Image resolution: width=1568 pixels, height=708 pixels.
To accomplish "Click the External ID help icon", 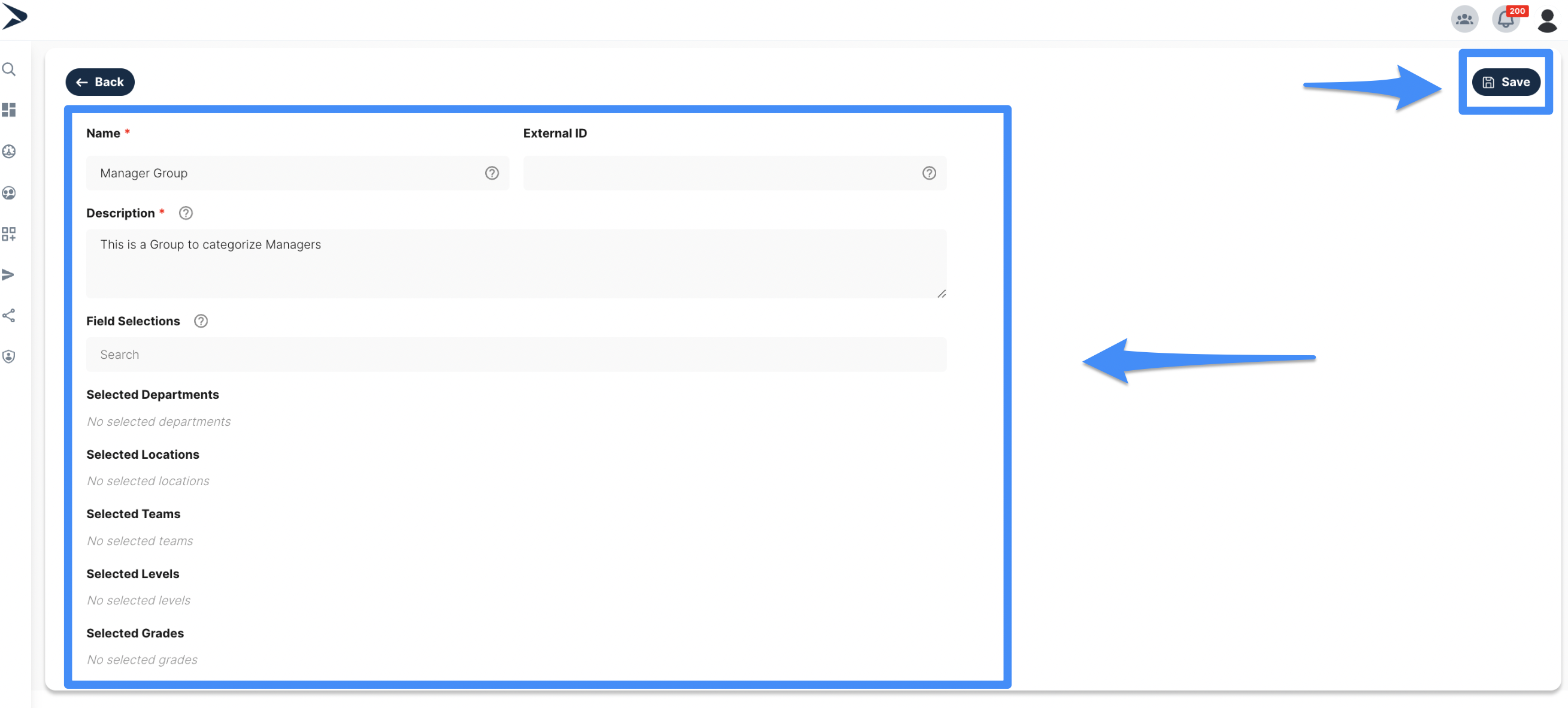I will pyautogui.click(x=929, y=174).
